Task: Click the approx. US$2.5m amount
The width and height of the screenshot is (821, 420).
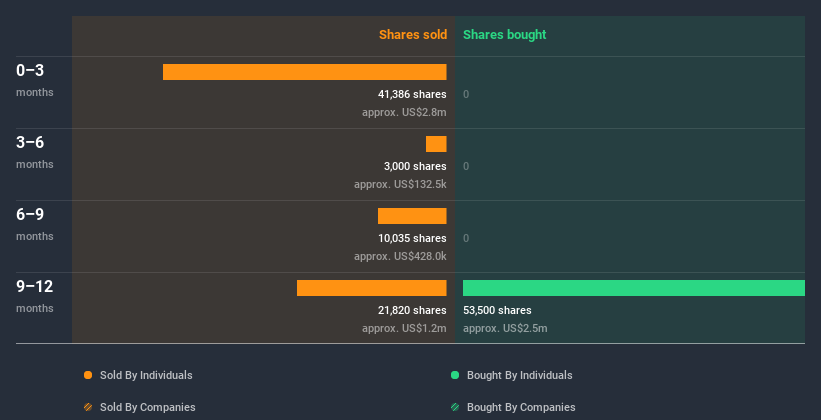Action: click(505, 328)
